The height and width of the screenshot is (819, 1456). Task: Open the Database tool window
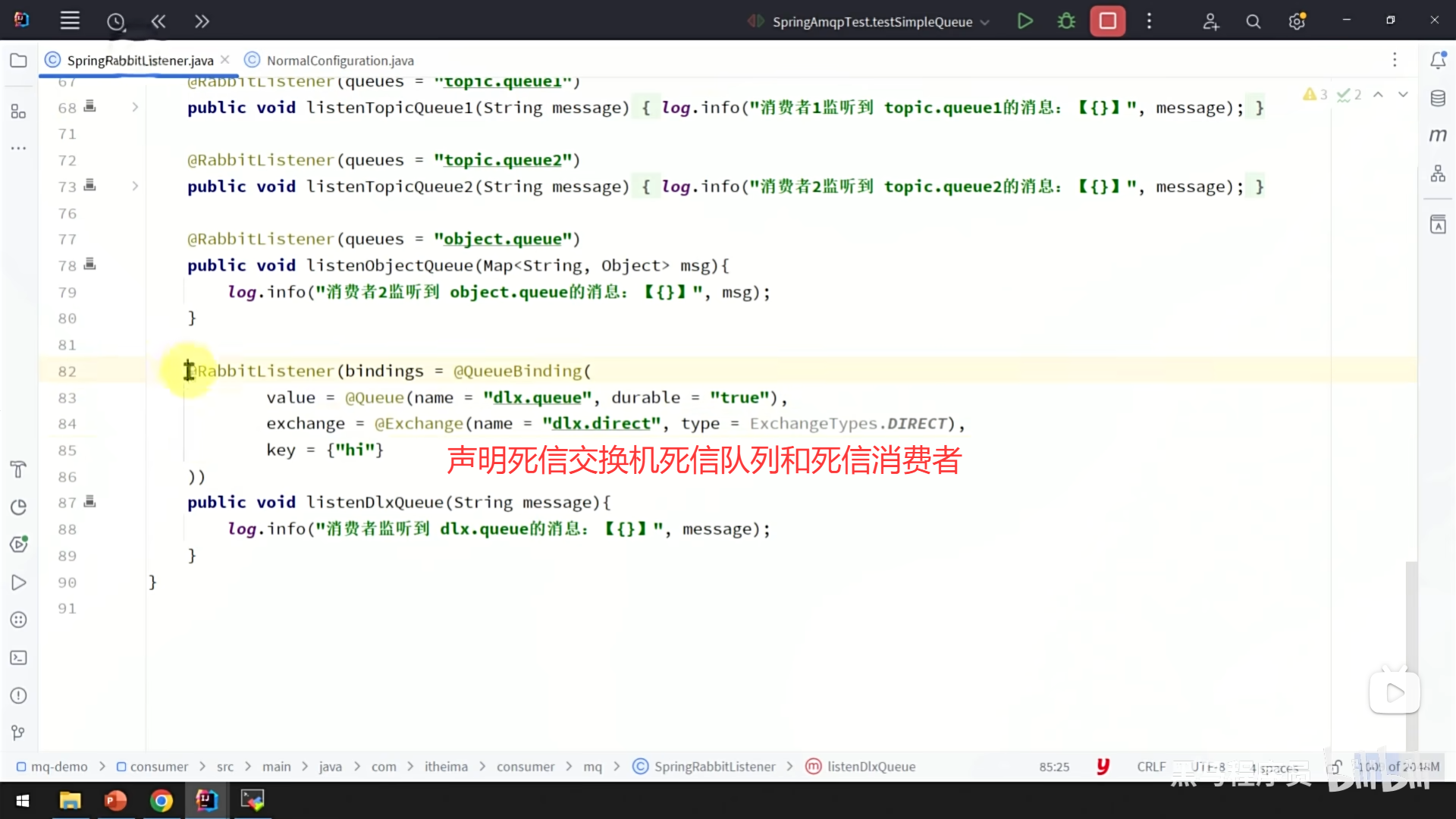1438,99
